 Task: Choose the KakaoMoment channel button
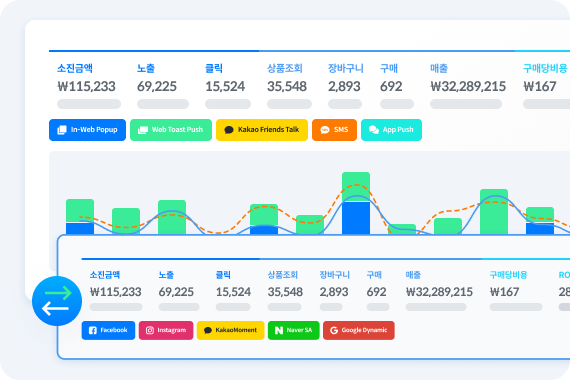point(230,330)
